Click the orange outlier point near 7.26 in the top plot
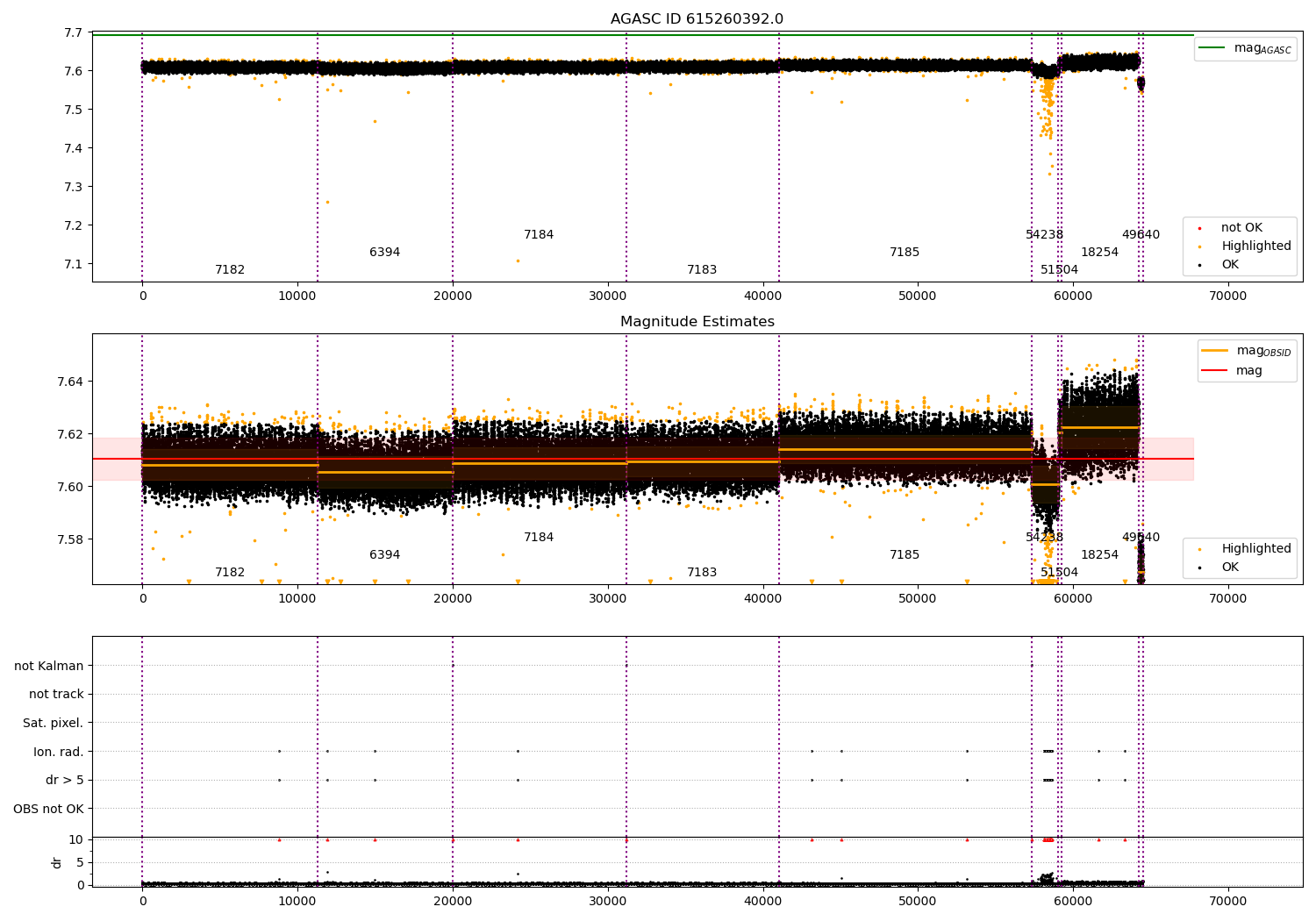This screenshot has height=921, width=1316. tap(327, 202)
